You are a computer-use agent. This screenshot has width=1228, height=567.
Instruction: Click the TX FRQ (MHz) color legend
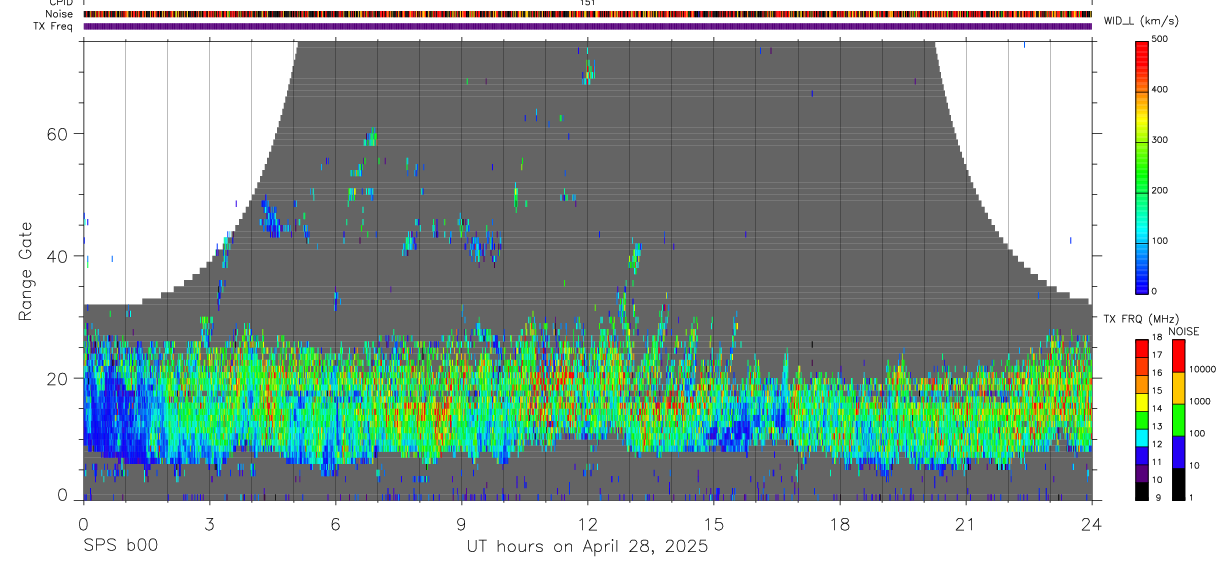click(x=1141, y=420)
